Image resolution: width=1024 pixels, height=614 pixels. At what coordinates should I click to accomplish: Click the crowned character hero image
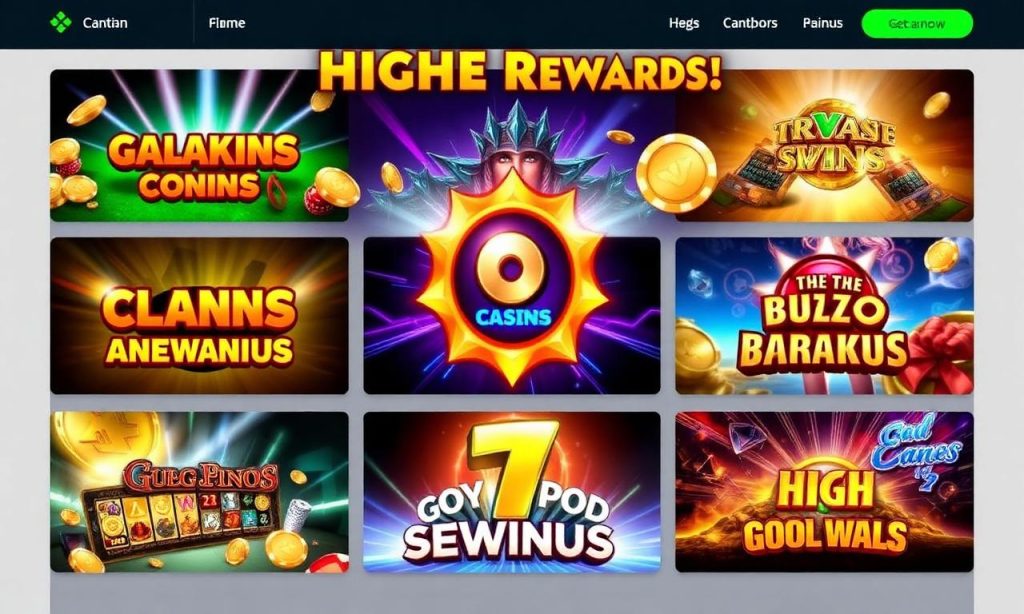click(x=511, y=147)
